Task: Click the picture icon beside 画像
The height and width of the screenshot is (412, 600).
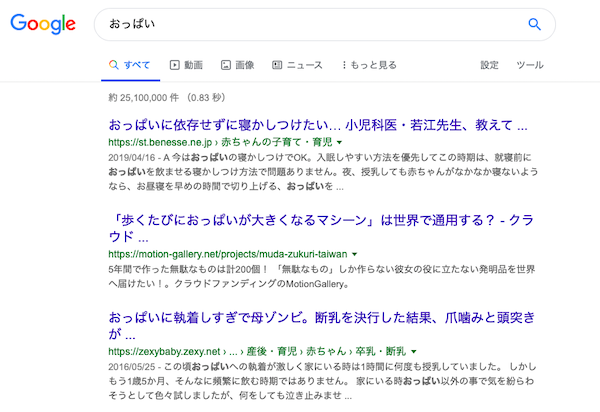Action: click(226, 65)
